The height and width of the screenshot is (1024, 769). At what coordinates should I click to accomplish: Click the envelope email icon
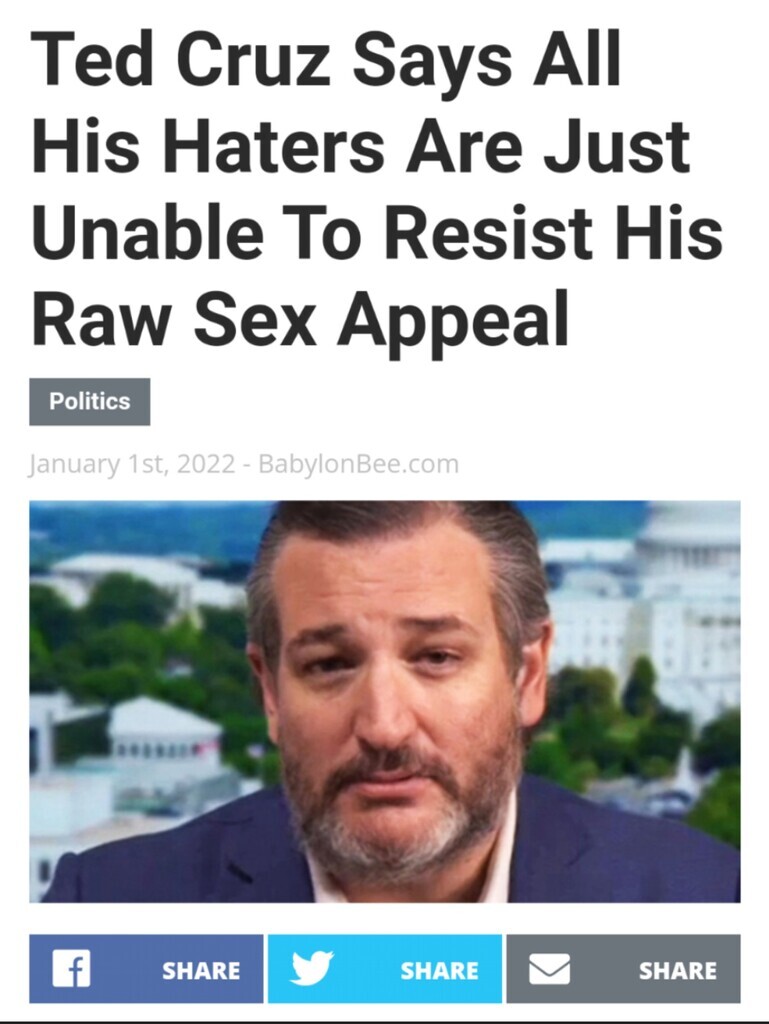[x=549, y=969]
